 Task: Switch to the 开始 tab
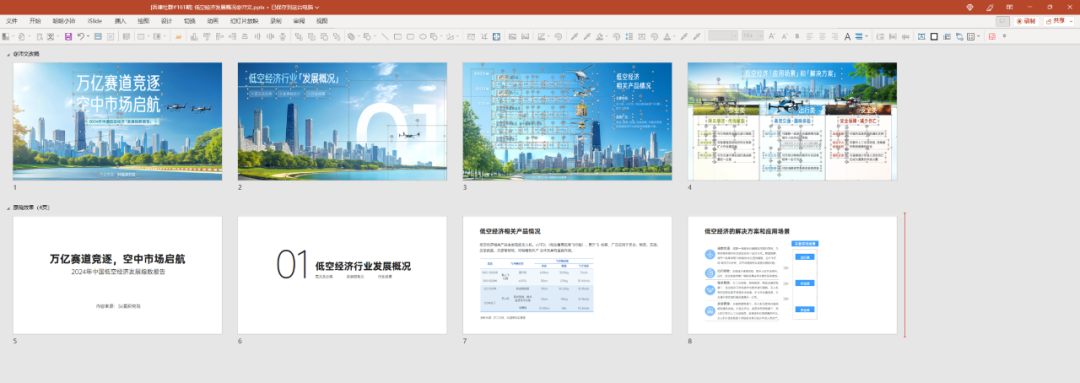pyautogui.click(x=35, y=21)
